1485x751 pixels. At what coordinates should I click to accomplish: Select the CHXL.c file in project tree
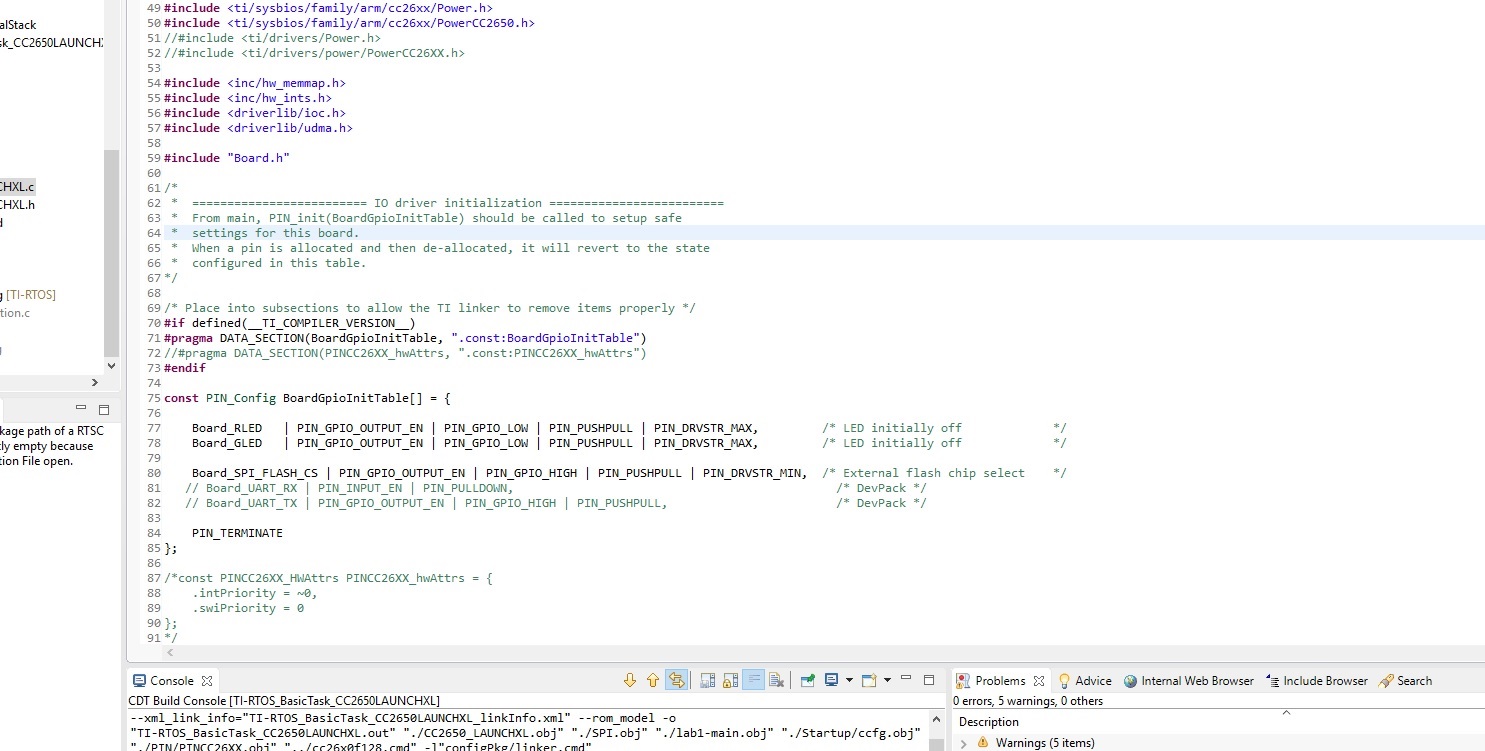click(x=17, y=187)
